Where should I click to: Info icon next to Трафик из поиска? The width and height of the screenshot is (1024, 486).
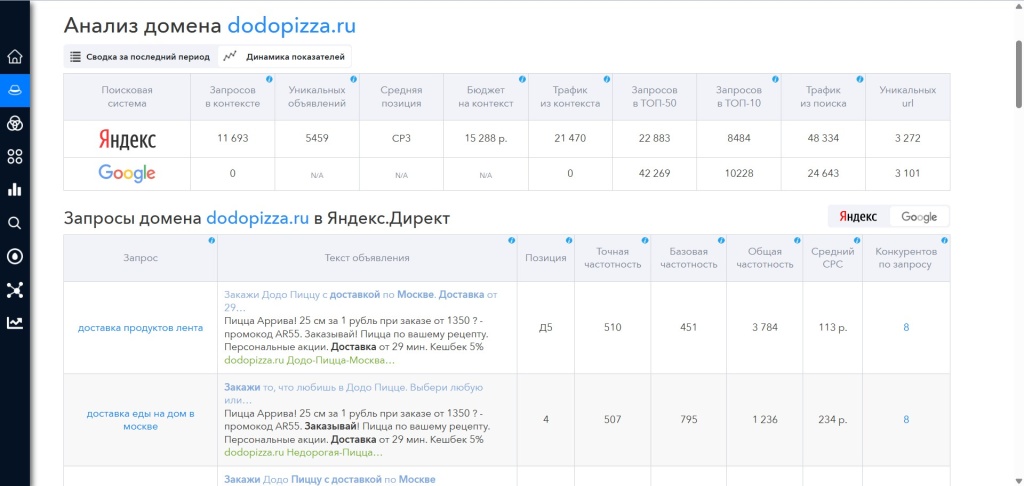859,79
